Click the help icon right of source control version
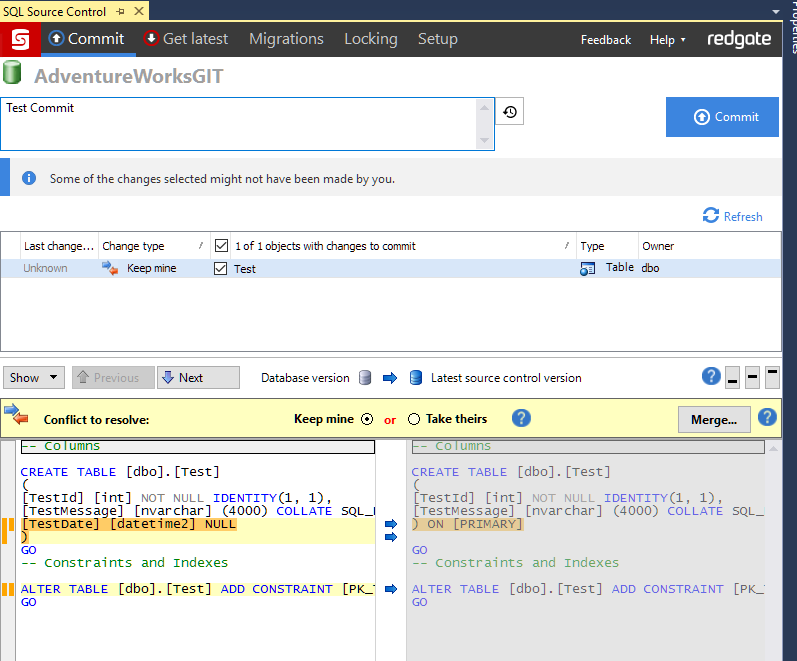The image size is (797, 661). 711,377
